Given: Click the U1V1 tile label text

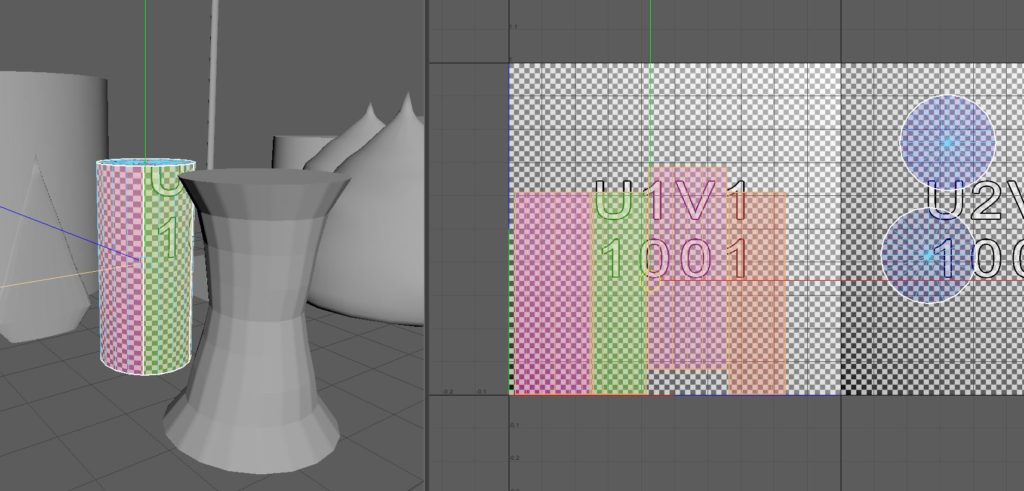Looking at the screenshot, I should tap(672, 201).
